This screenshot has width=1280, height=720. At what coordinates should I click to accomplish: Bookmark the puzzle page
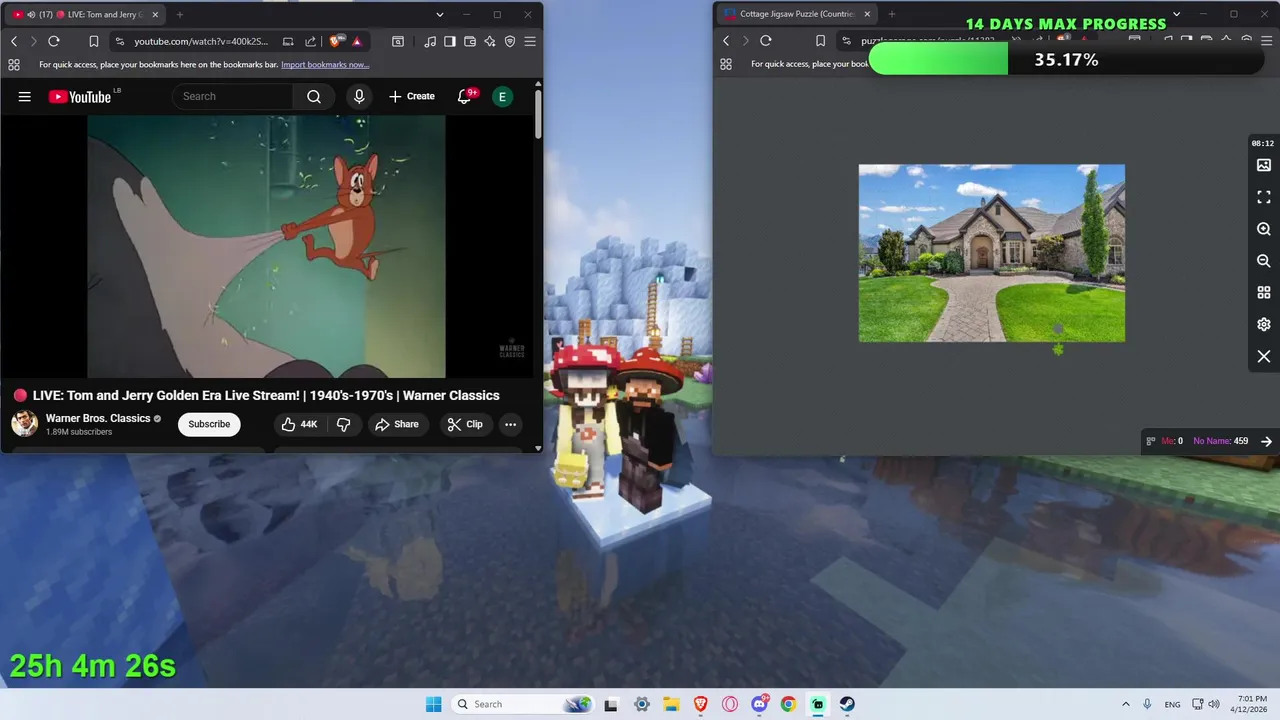(x=820, y=41)
